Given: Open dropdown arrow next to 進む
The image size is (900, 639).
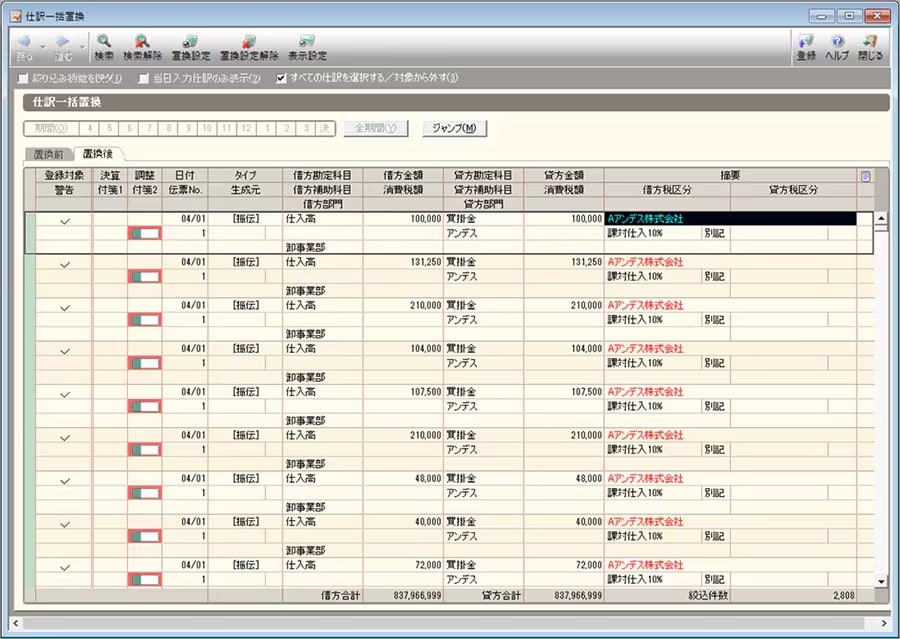Looking at the screenshot, I should click(x=82, y=47).
